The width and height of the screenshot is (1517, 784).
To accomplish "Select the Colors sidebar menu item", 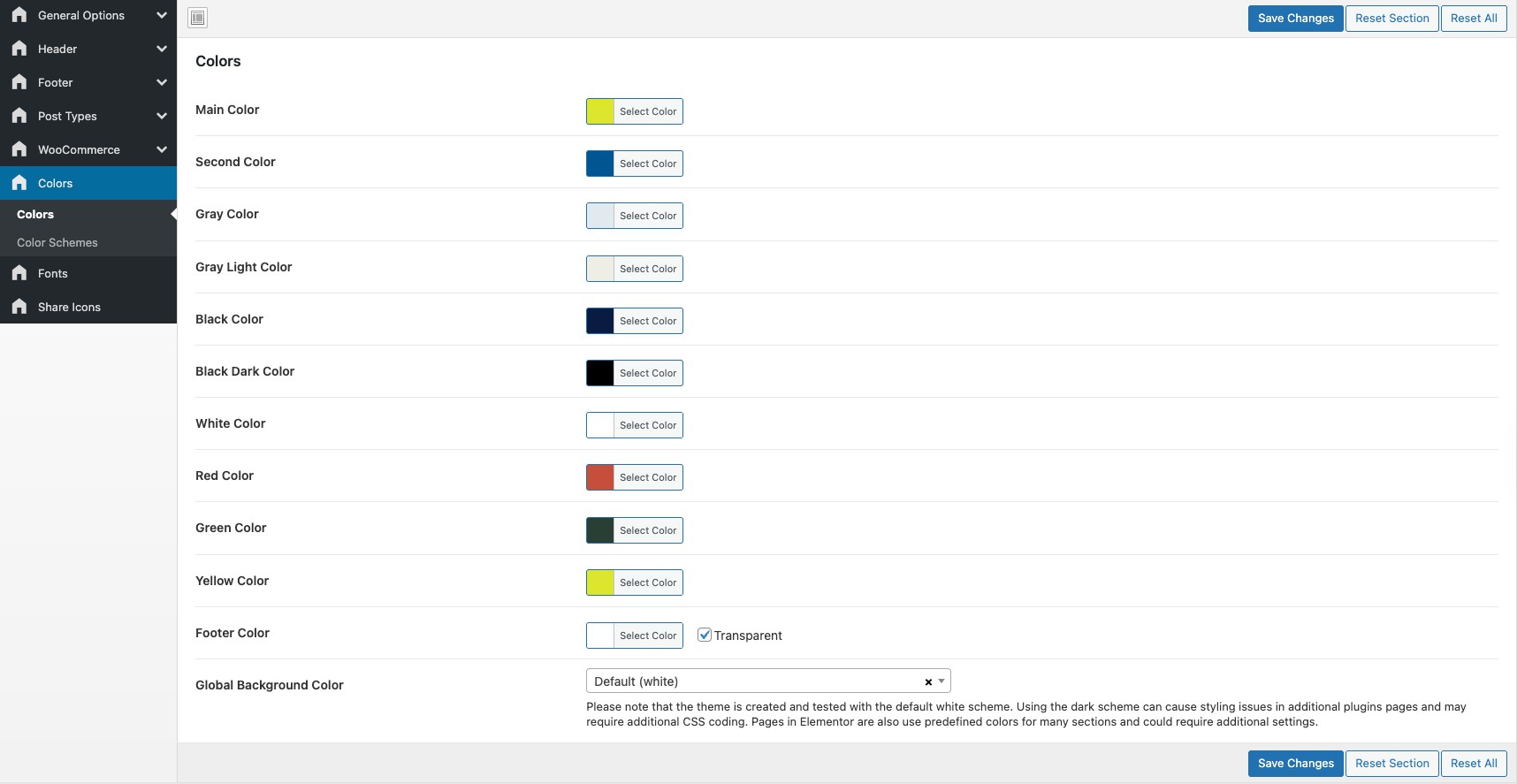I will pyautogui.click(x=56, y=183).
